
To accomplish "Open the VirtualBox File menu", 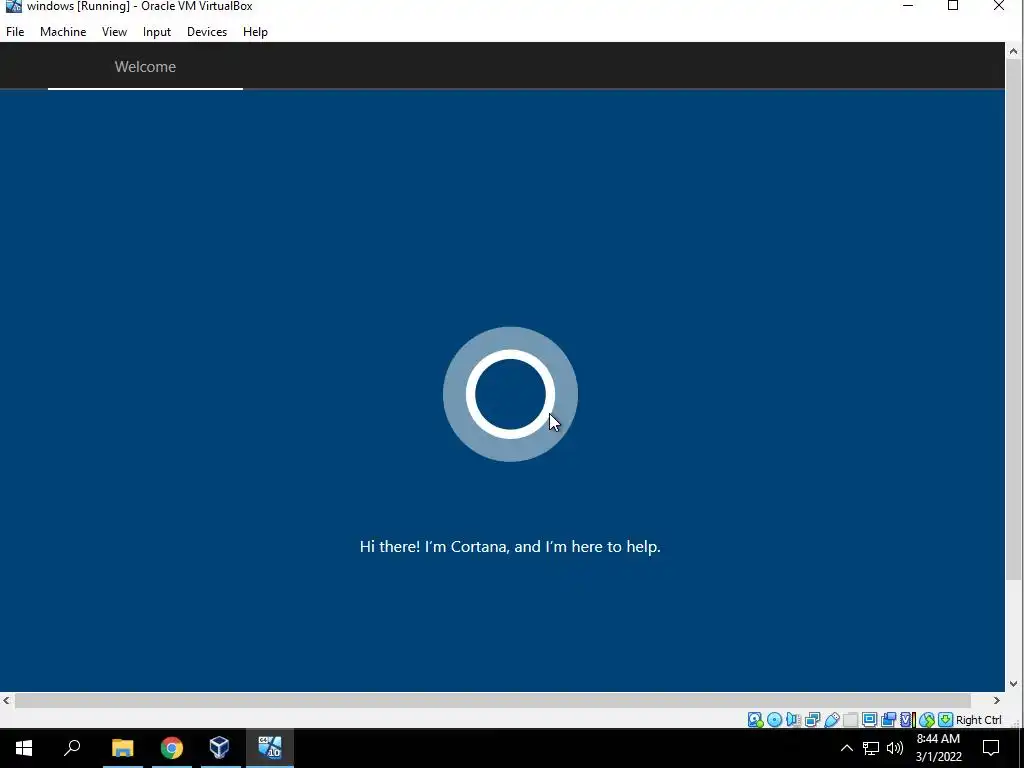I will click(x=15, y=32).
